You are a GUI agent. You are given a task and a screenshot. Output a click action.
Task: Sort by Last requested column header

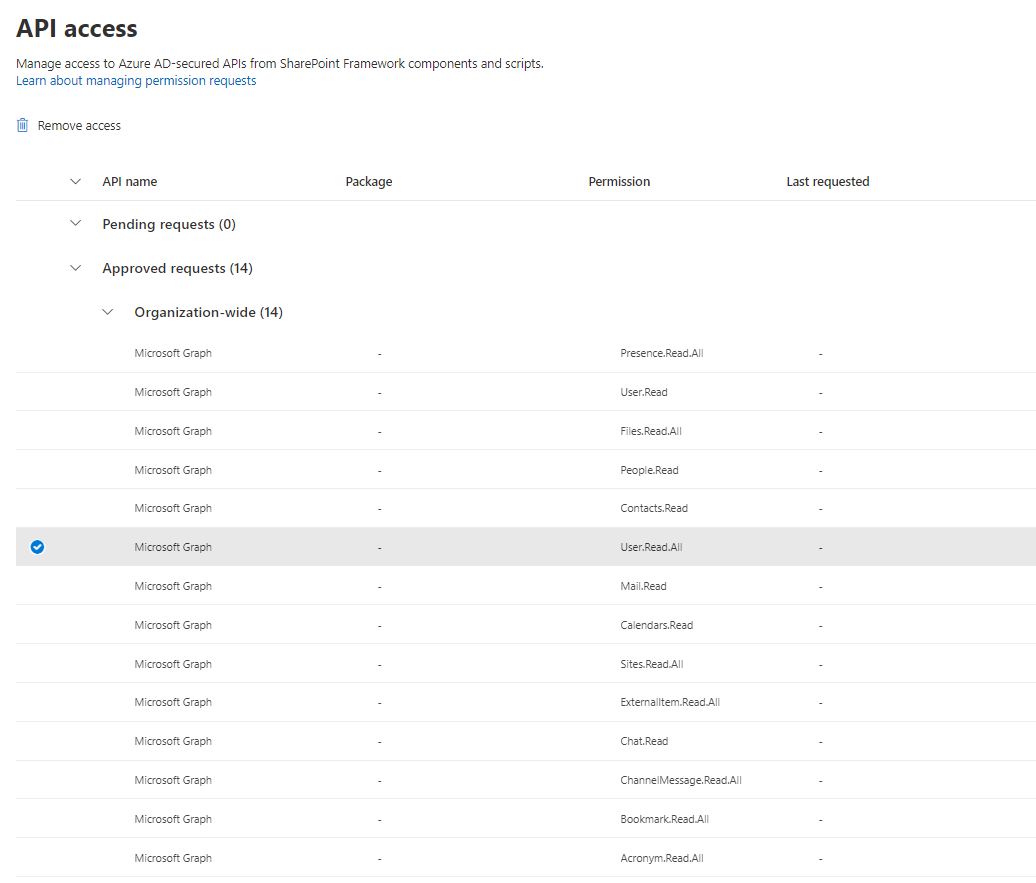pyautogui.click(x=827, y=182)
